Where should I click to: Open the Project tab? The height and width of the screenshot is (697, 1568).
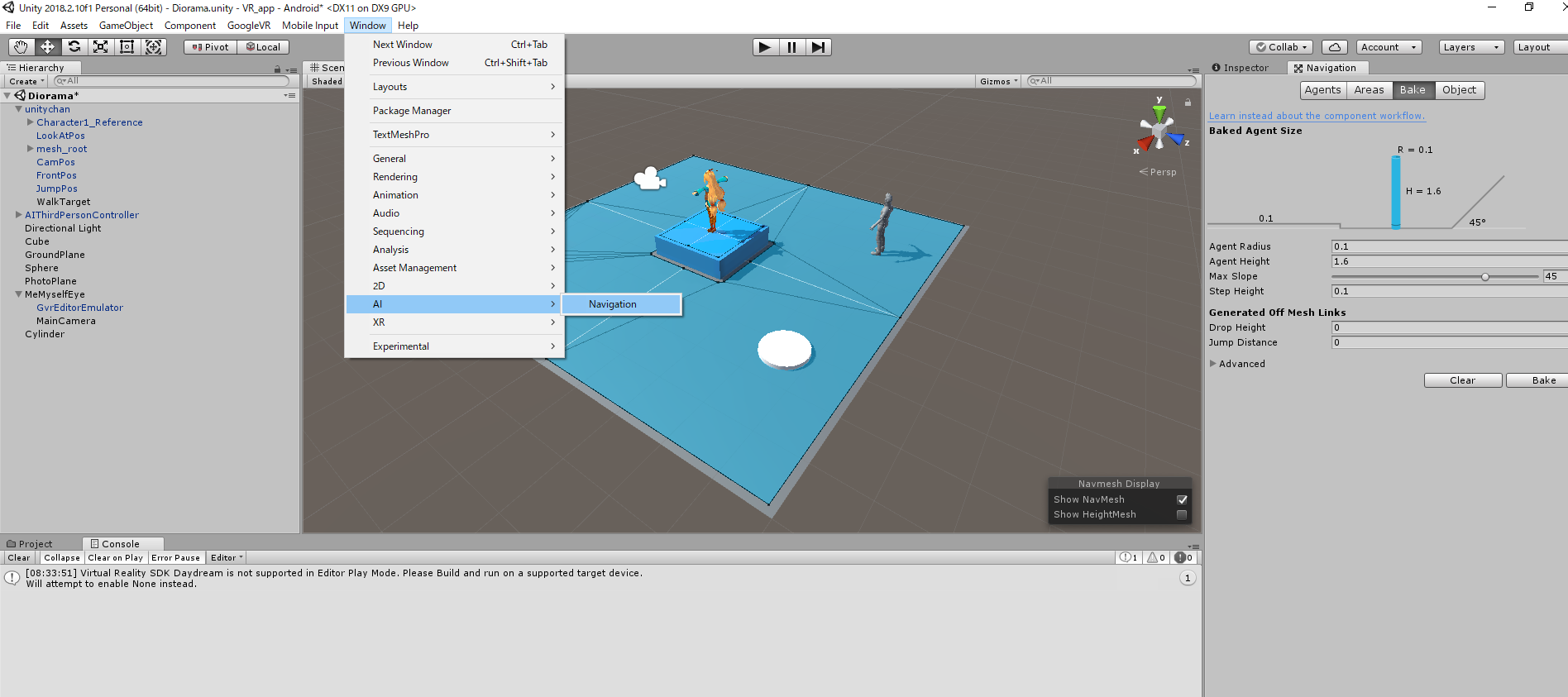coord(30,544)
